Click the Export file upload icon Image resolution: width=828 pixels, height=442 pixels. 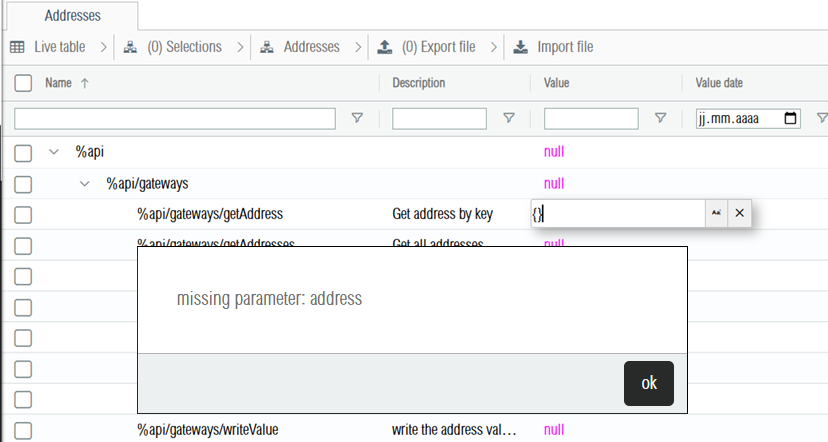click(385, 47)
